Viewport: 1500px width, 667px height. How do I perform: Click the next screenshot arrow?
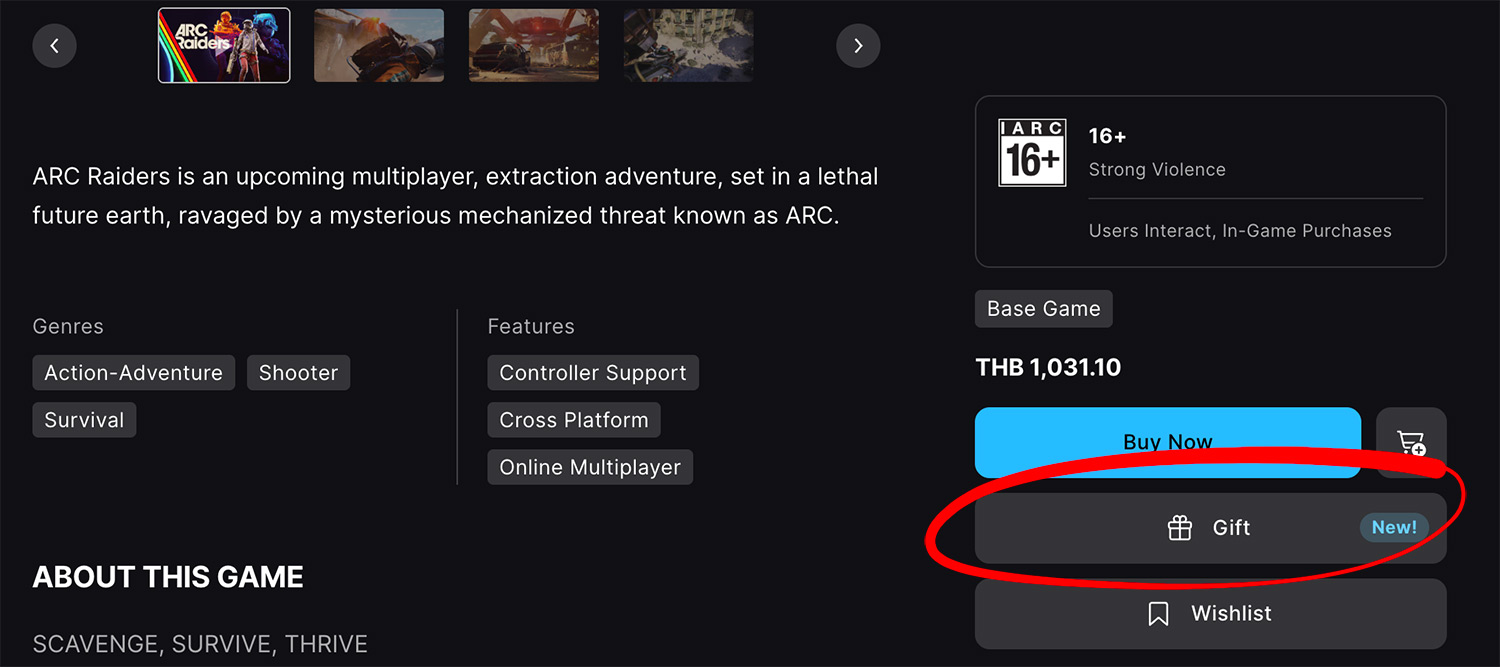tap(858, 45)
